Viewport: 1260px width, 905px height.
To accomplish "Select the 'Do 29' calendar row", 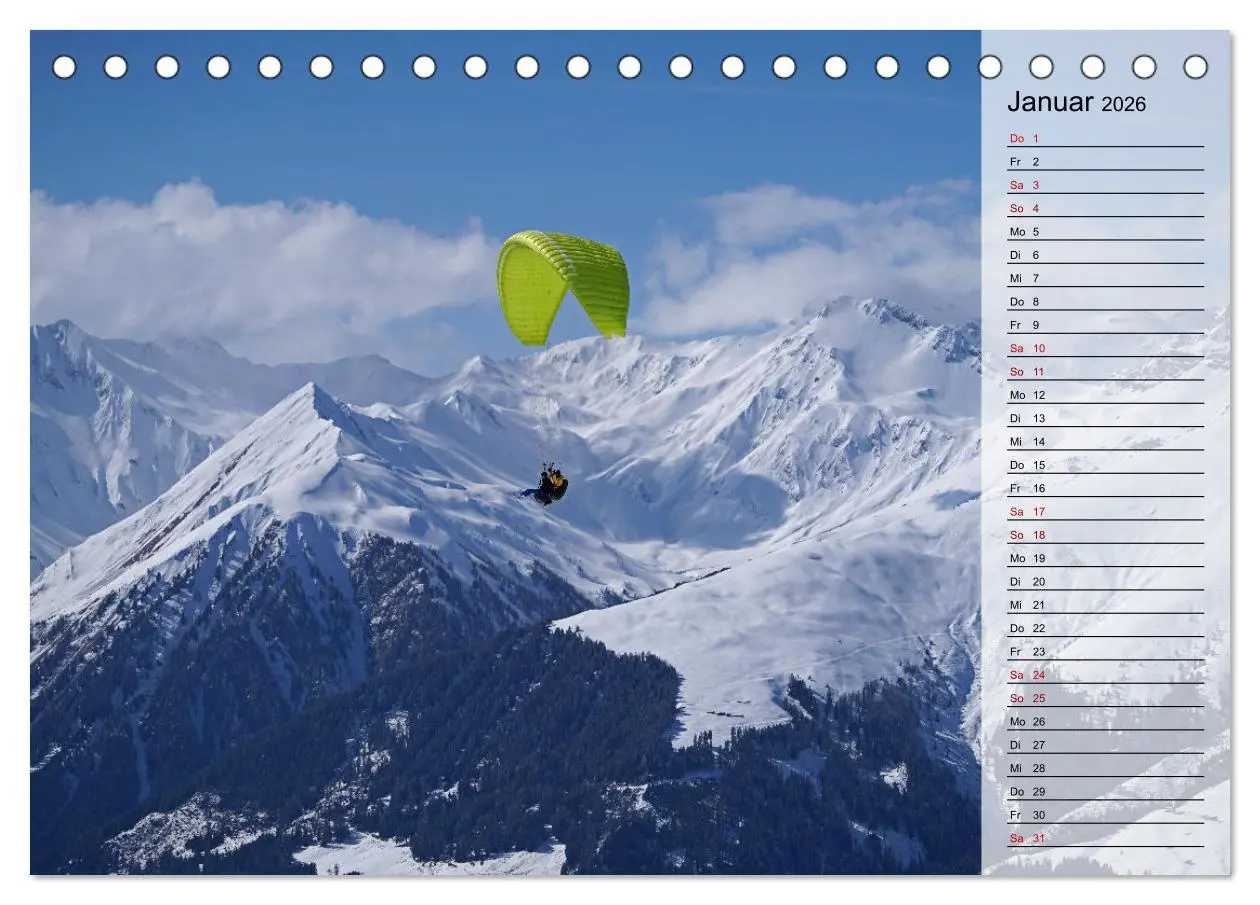I will pyautogui.click(x=1105, y=791).
